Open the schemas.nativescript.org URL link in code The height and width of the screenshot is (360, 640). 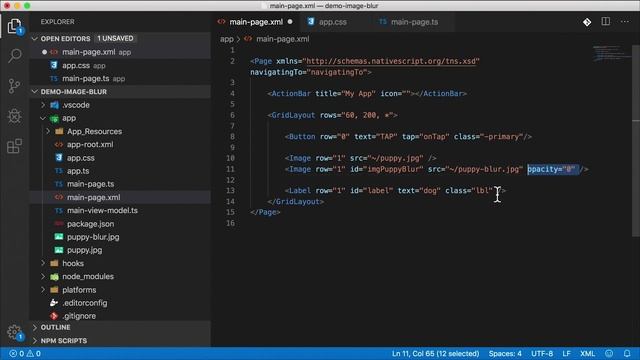pos(391,61)
